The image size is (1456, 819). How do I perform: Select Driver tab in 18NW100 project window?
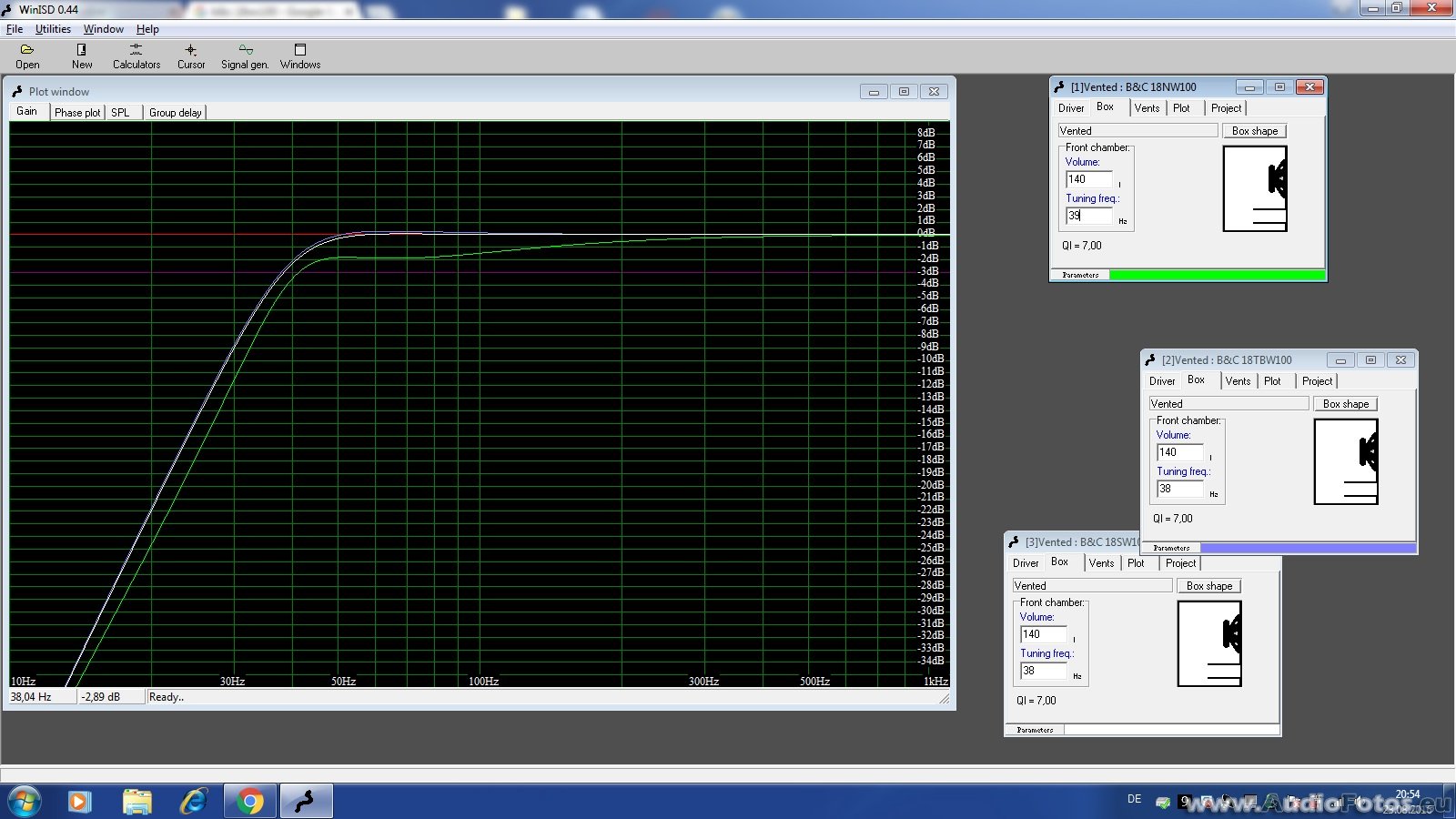[1071, 108]
